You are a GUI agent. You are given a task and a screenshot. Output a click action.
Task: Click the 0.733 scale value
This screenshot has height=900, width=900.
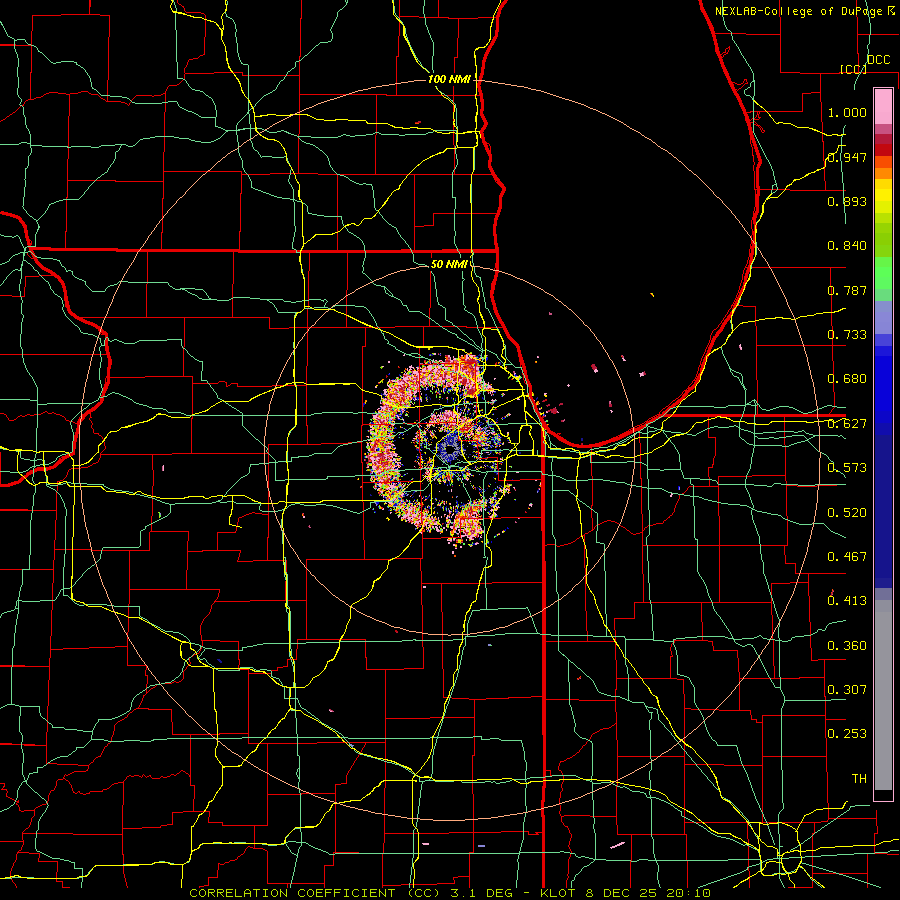(x=847, y=335)
